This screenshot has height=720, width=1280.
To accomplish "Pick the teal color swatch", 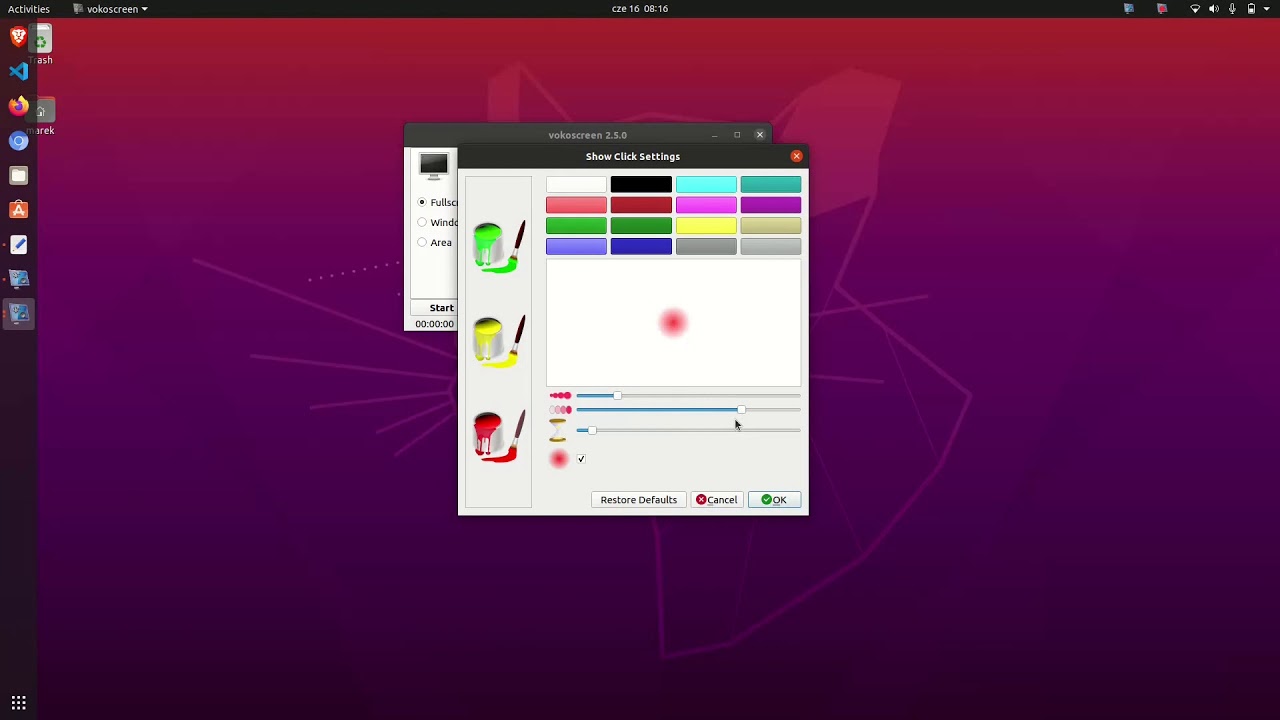I will pyautogui.click(x=771, y=184).
